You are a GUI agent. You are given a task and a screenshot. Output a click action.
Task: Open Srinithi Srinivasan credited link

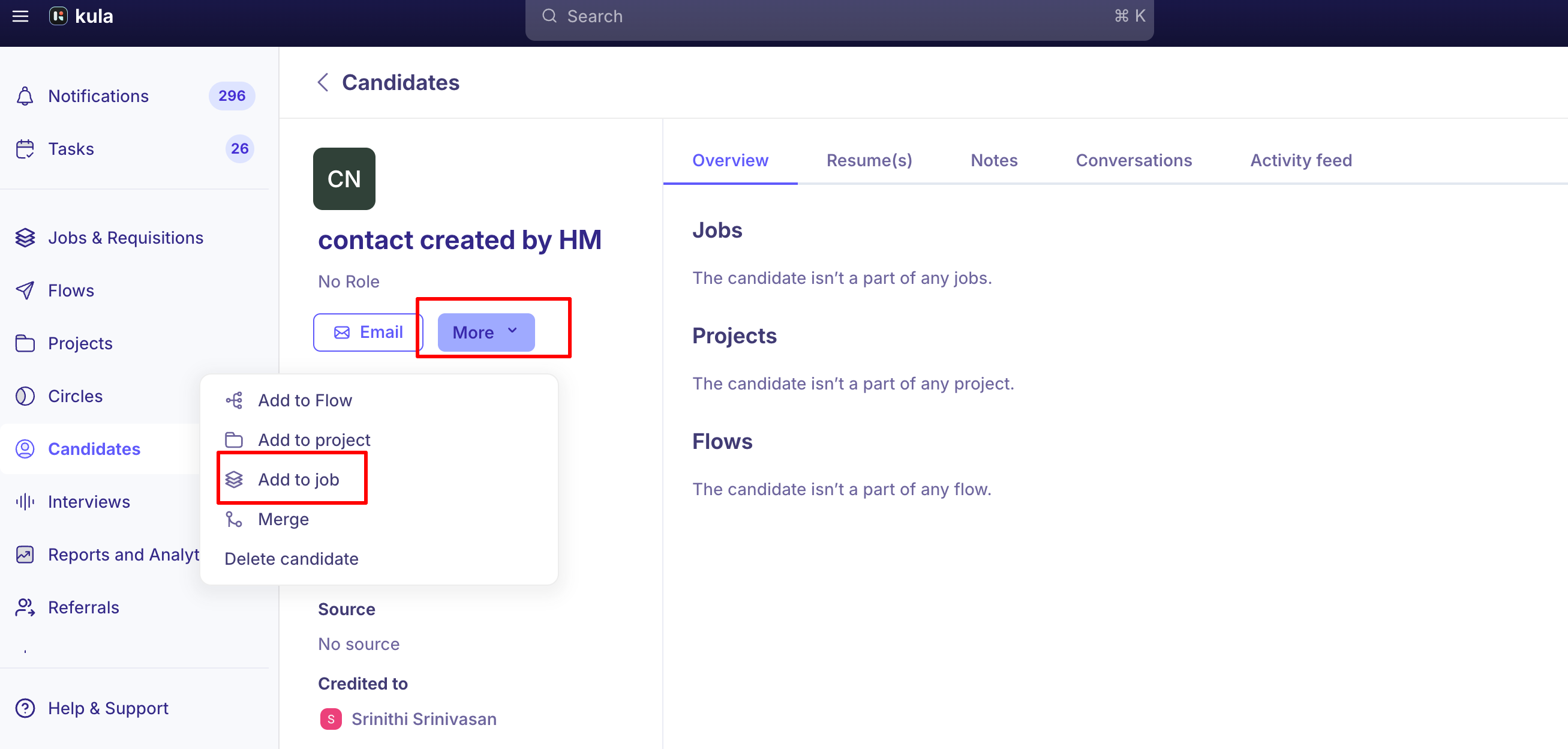point(423,719)
